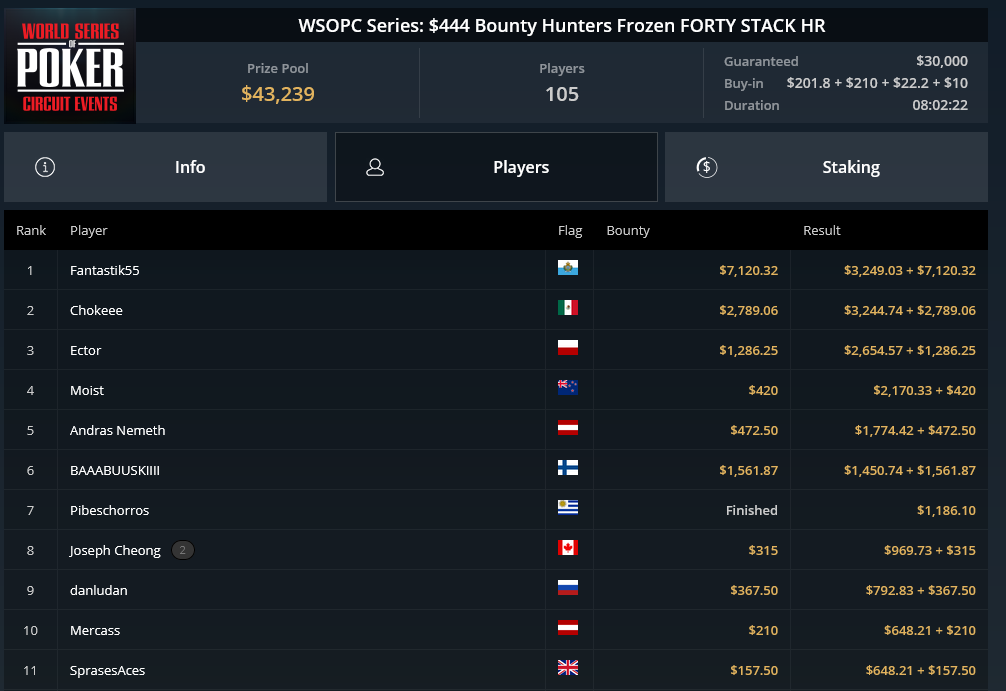Click the Mexican flag beside Chokeee
Image resolution: width=1006 pixels, height=691 pixels.
[568, 307]
